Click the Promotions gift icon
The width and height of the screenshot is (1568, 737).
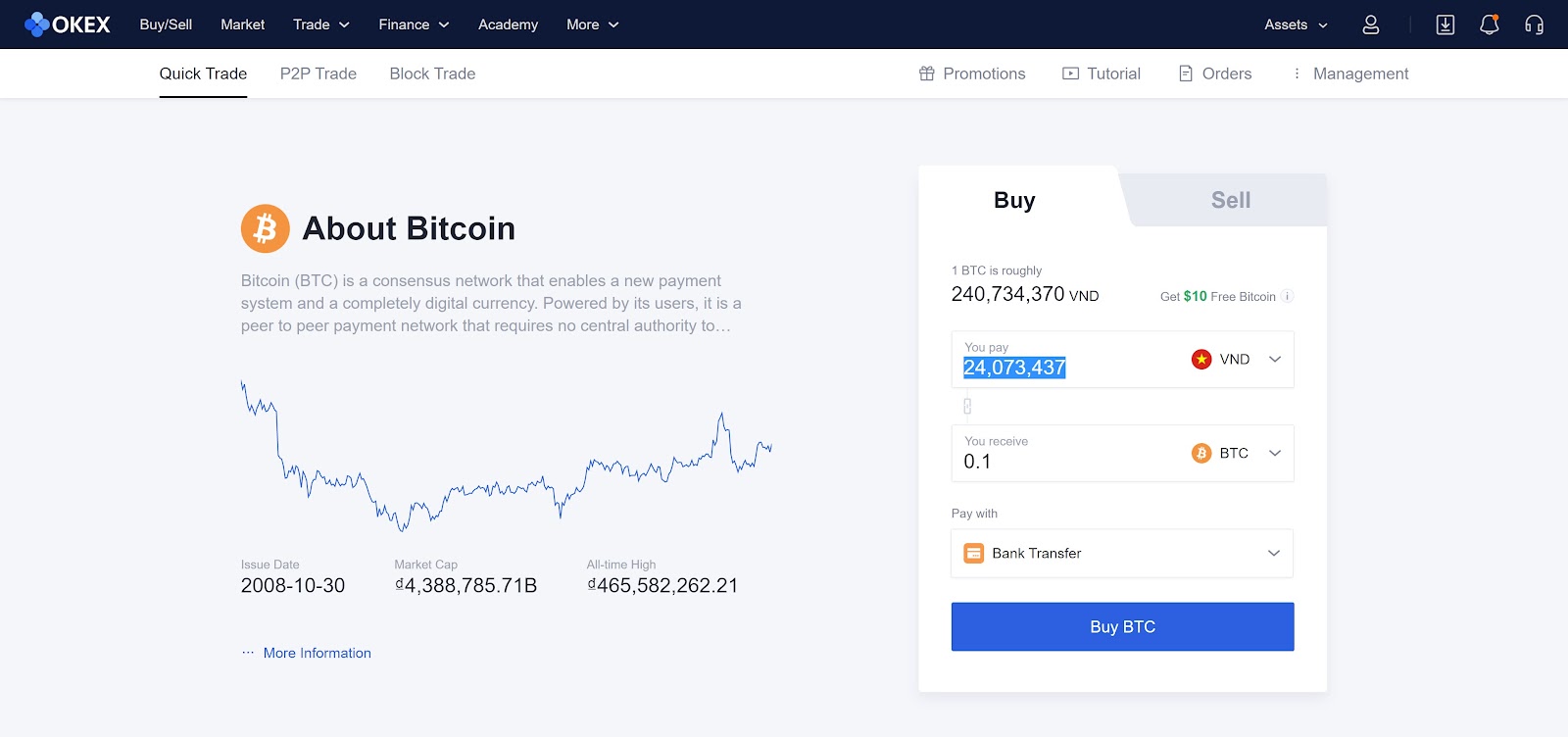(927, 74)
